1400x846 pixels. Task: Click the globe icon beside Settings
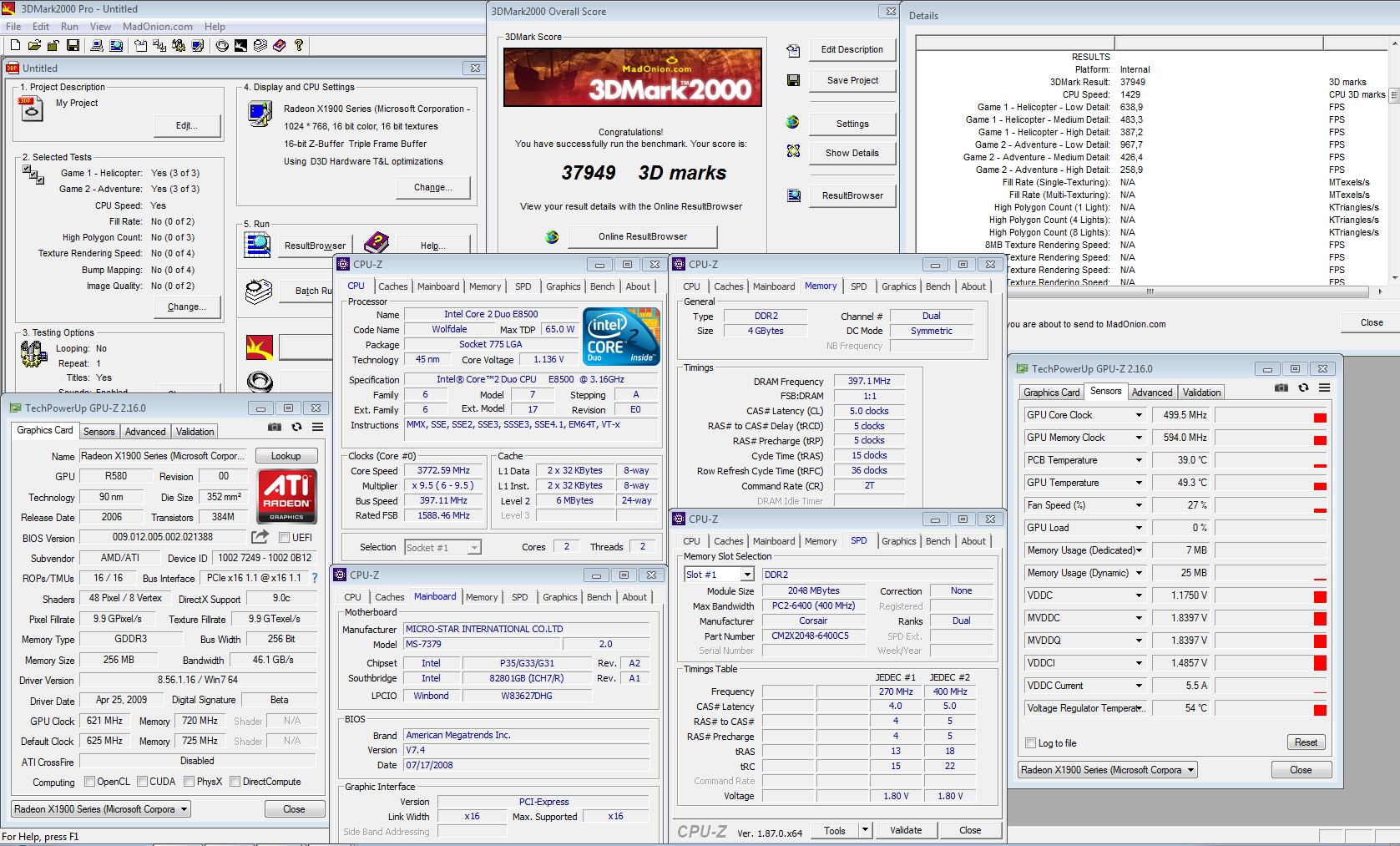coord(793,122)
